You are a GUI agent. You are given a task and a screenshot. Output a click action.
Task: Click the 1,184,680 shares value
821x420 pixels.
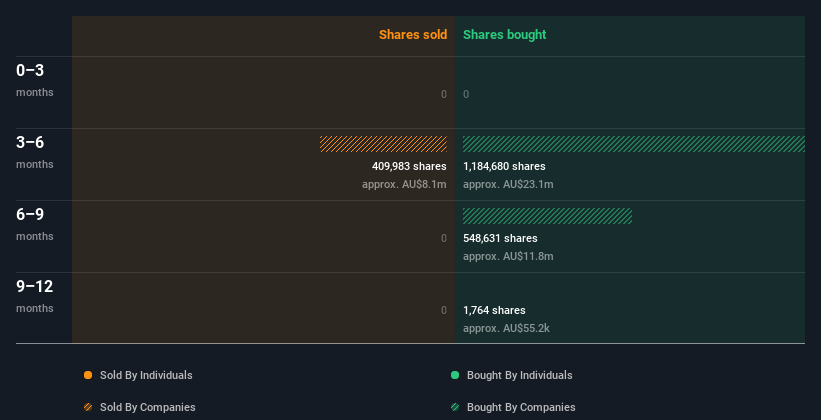coord(504,166)
